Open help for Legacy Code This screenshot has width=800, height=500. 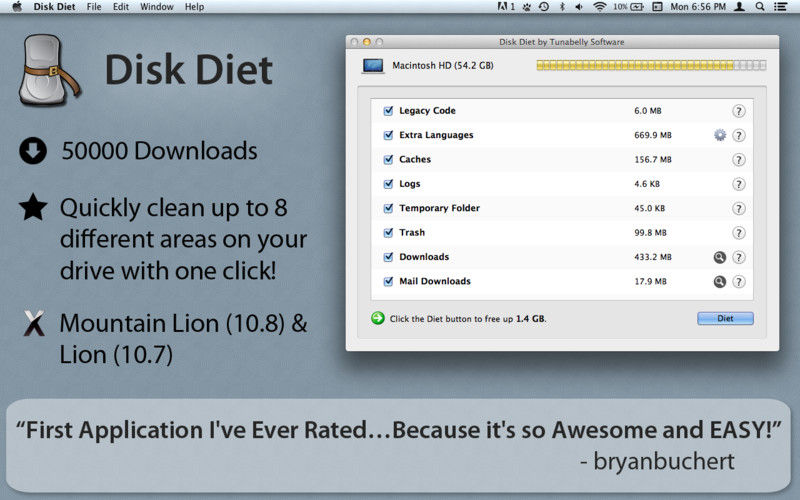click(738, 111)
